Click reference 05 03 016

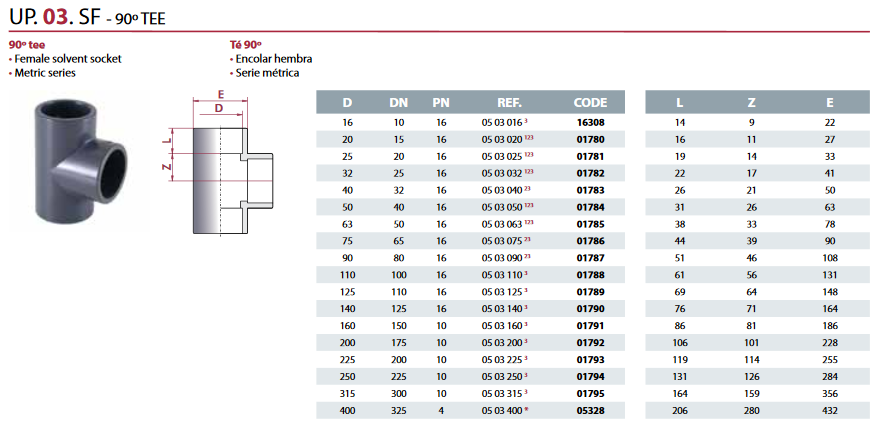point(503,122)
